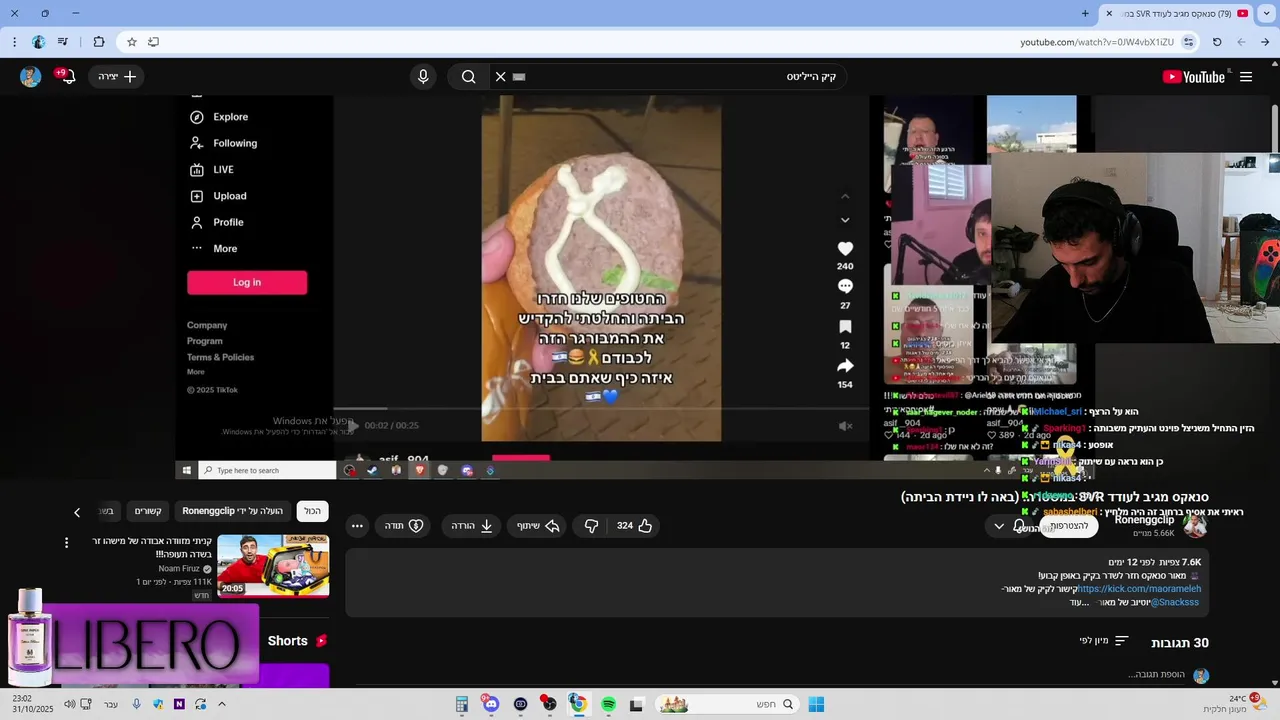The image size is (1280, 720).
Task: Open the Ronenggclip channel avatar
Action: click(1195, 526)
